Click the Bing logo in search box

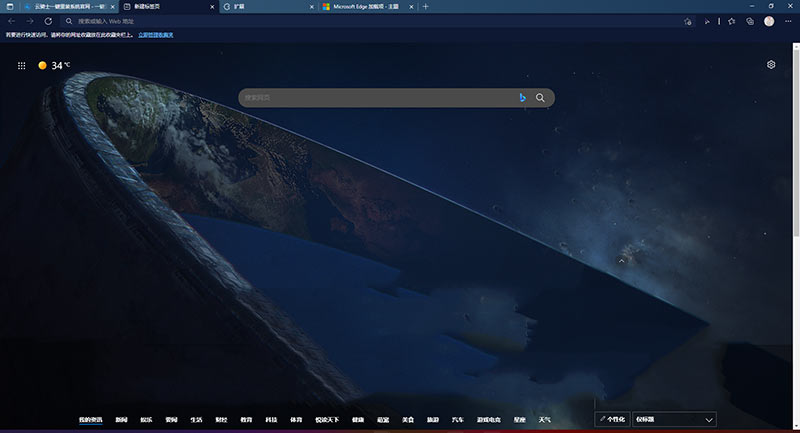click(522, 97)
